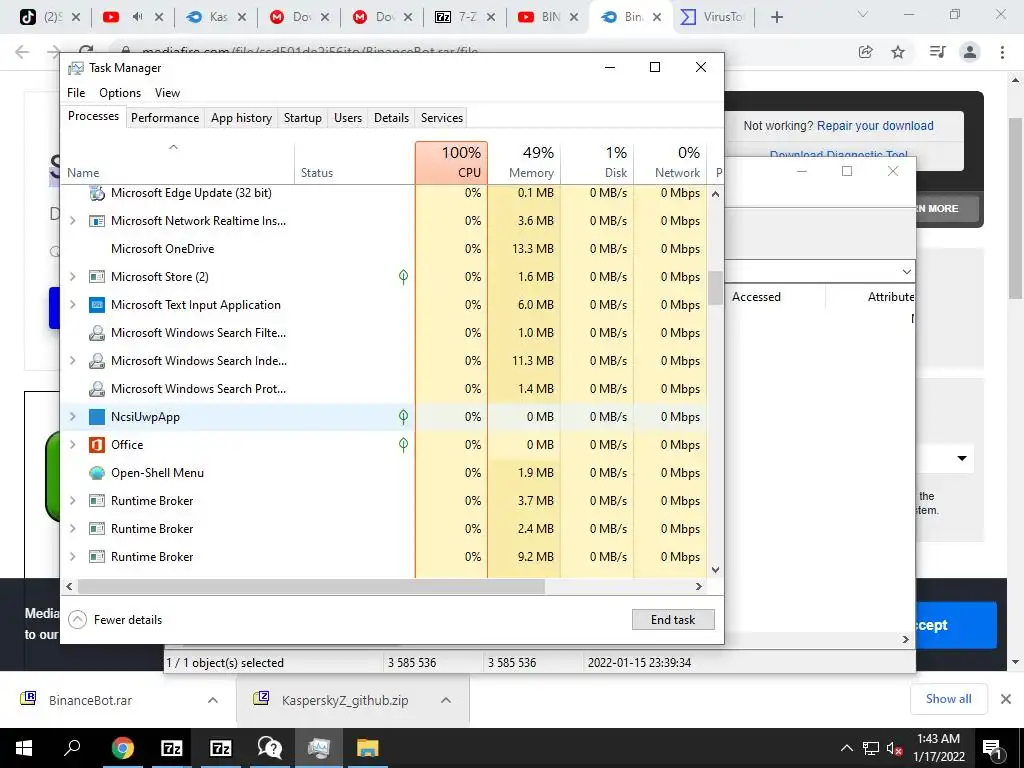Viewport: 1024px width, 768px height.
Task: Open taskbar search magnifier
Action: pos(72,748)
